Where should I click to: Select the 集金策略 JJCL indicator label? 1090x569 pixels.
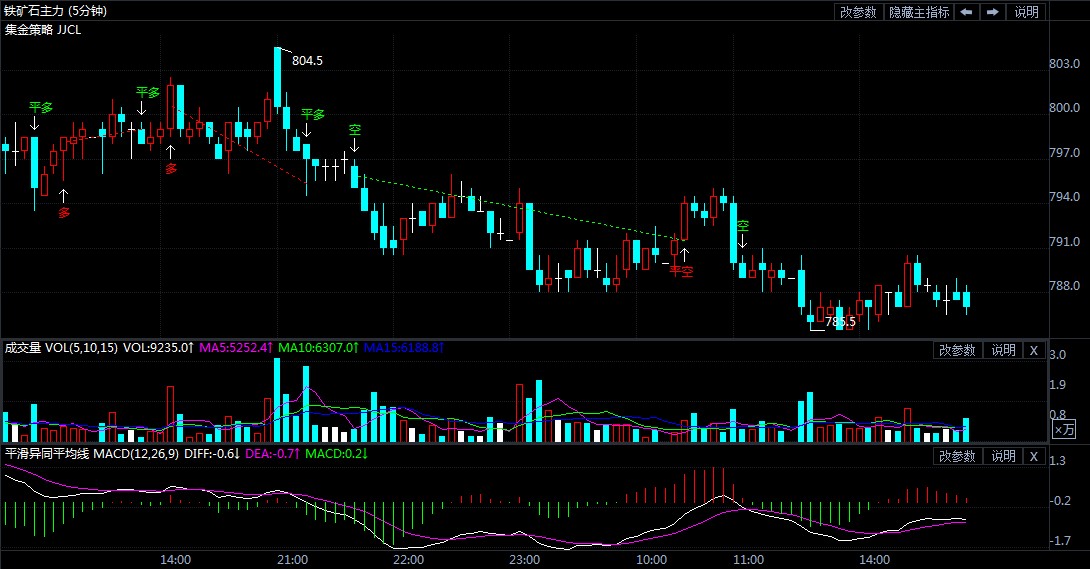[x=43, y=30]
